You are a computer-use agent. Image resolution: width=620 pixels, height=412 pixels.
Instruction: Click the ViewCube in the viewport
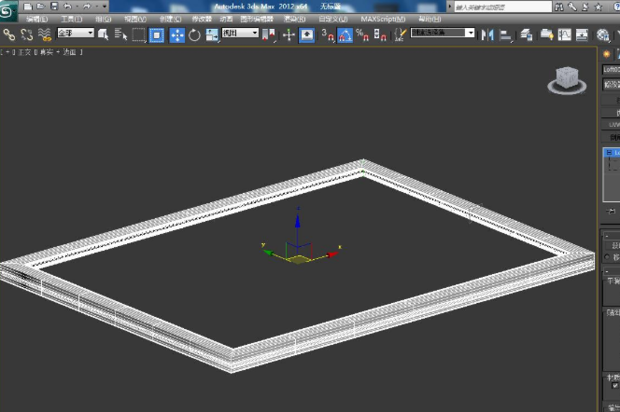pyautogui.click(x=567, y=80)
